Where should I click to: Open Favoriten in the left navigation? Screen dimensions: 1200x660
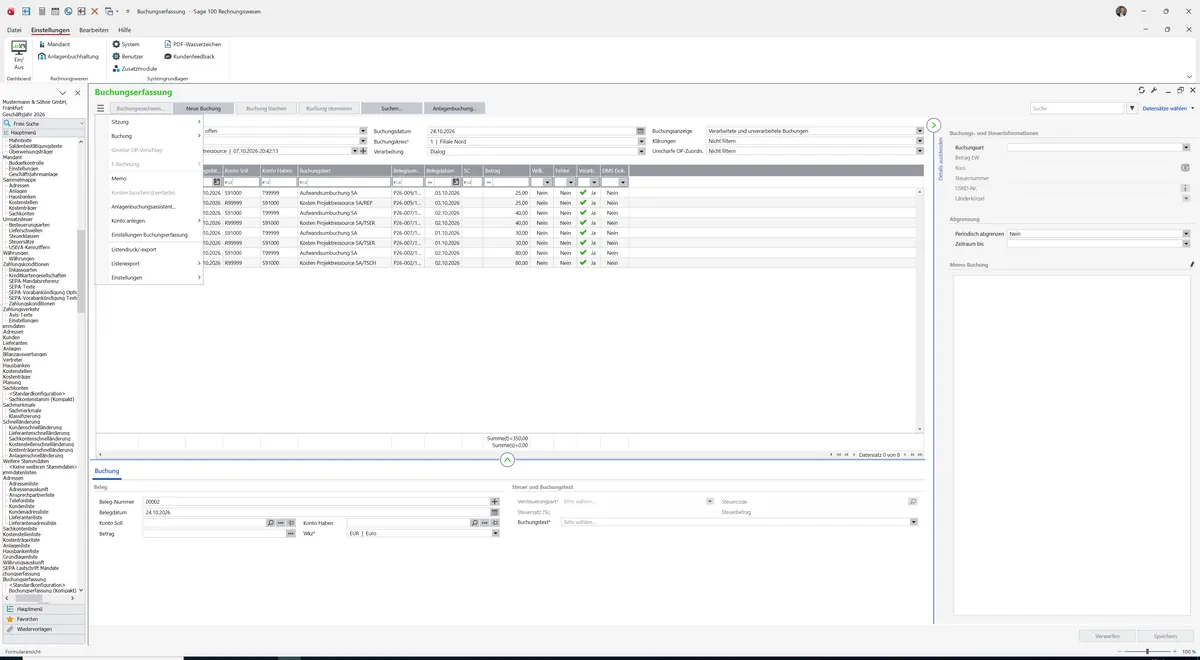click(42, 619)
